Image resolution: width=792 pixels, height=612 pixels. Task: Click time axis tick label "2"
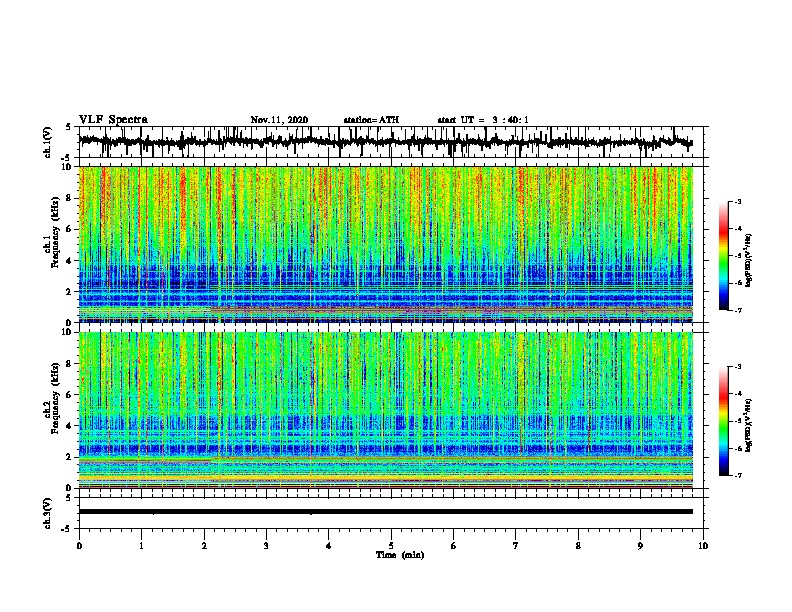(204, 546)
